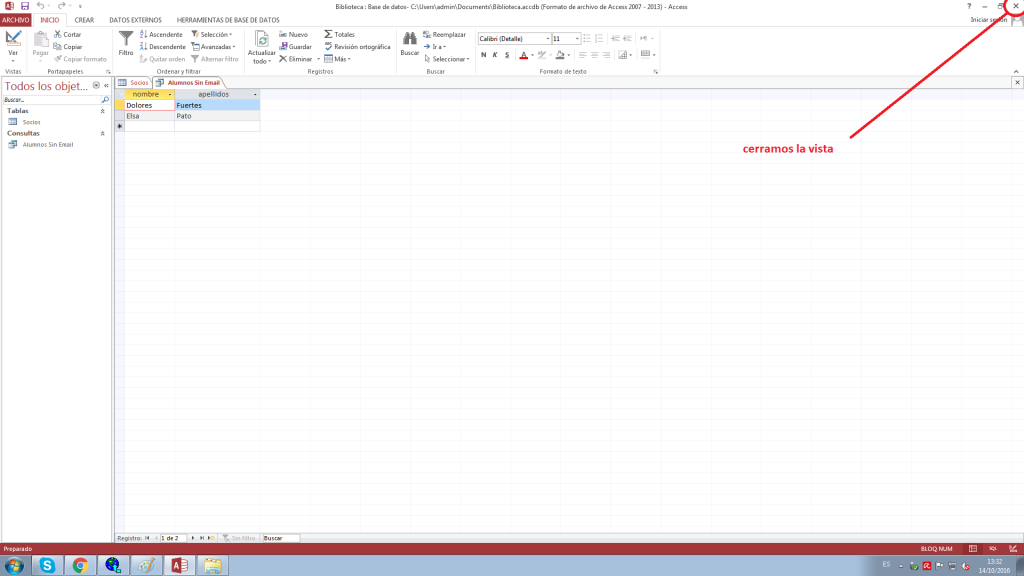Image resolution: width=1024 pixels, height=576 pixels.
Task: Open the nombre column header dropdown arrow
Action: click(x=169, y=94)
